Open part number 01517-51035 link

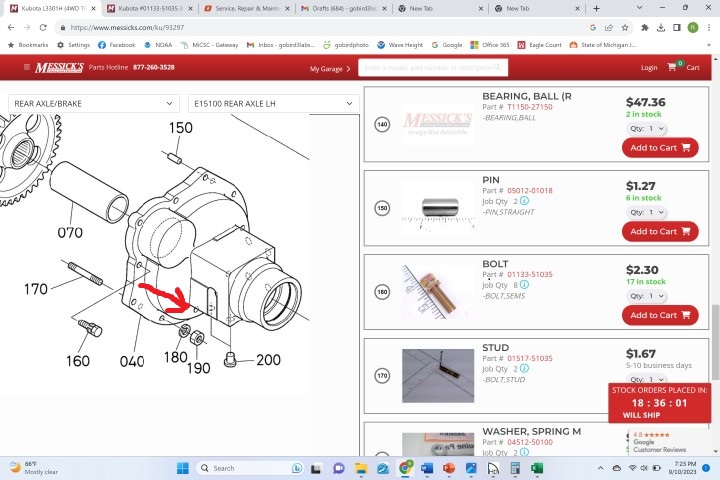click(x=529, y=358)
